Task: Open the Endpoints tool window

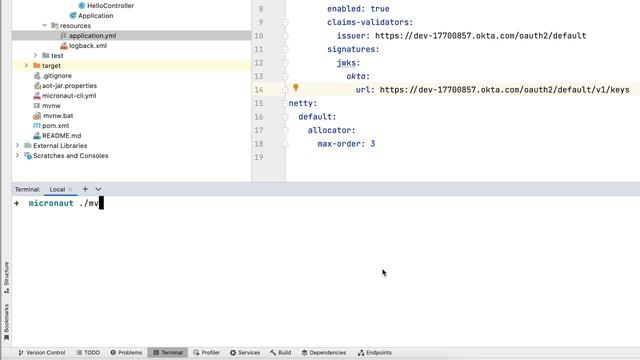Action: pos(375,352)
